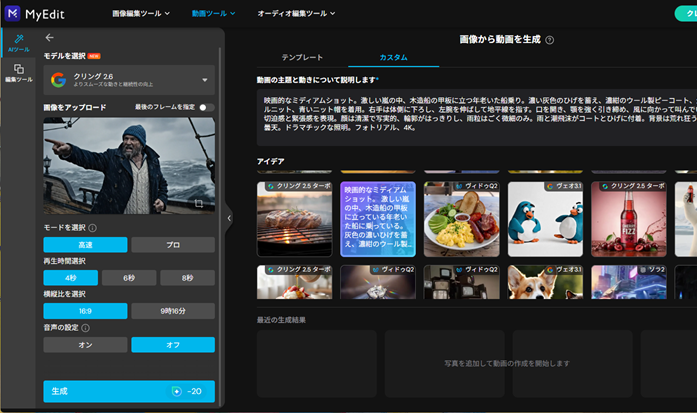Toggle the 最後のフレームを指定 switch

tap(206, 107)
